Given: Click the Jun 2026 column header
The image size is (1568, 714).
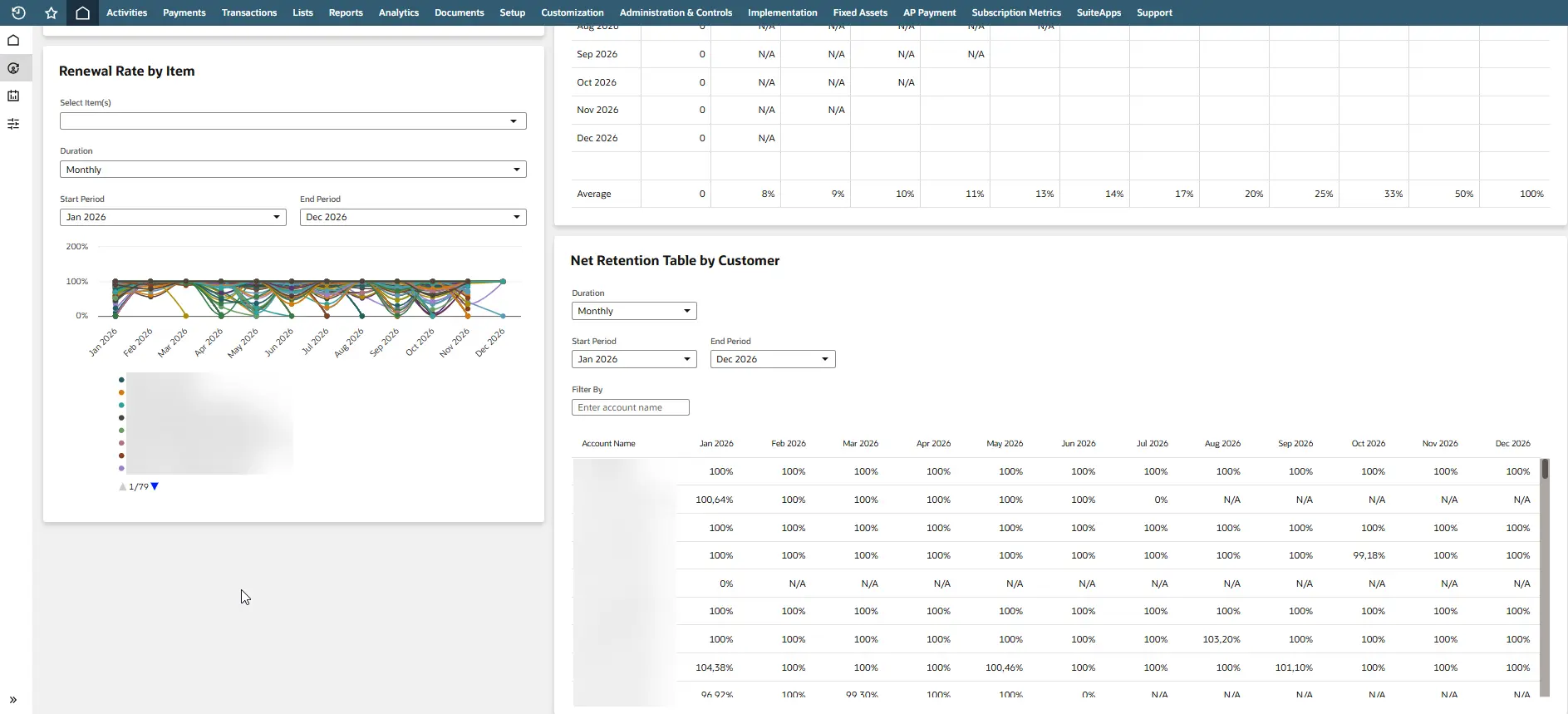Looking at the screenshot, I should point(1078,444).
